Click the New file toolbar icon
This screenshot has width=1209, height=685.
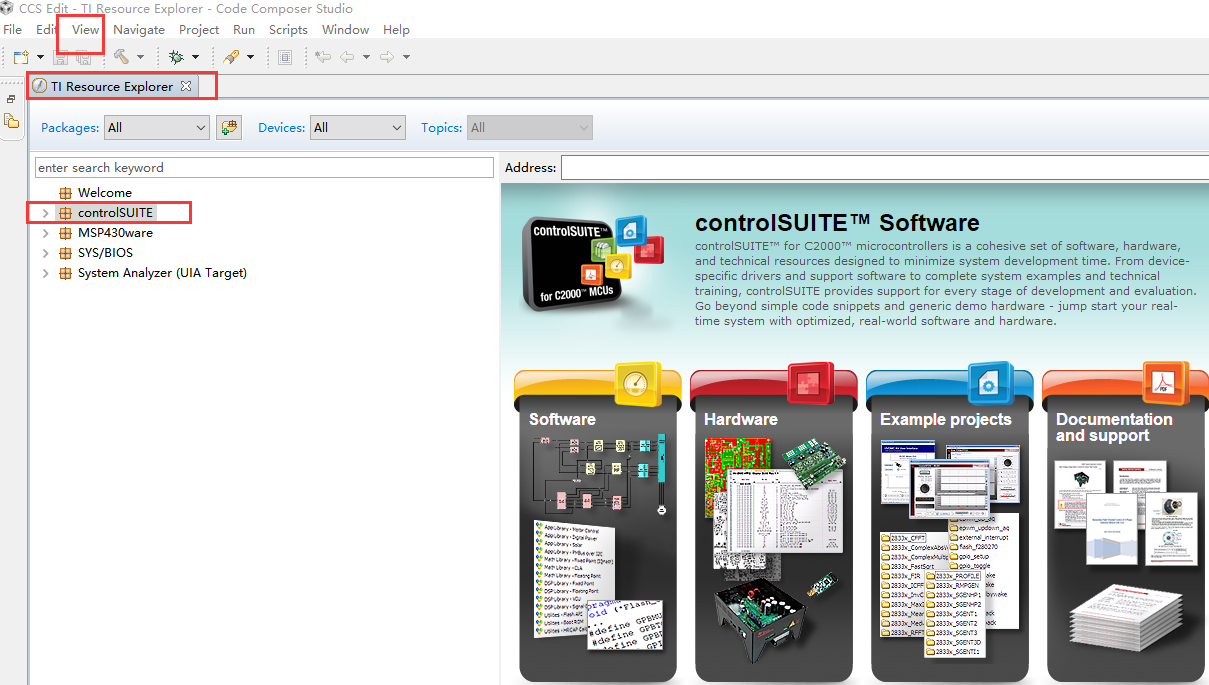point(19,56)
